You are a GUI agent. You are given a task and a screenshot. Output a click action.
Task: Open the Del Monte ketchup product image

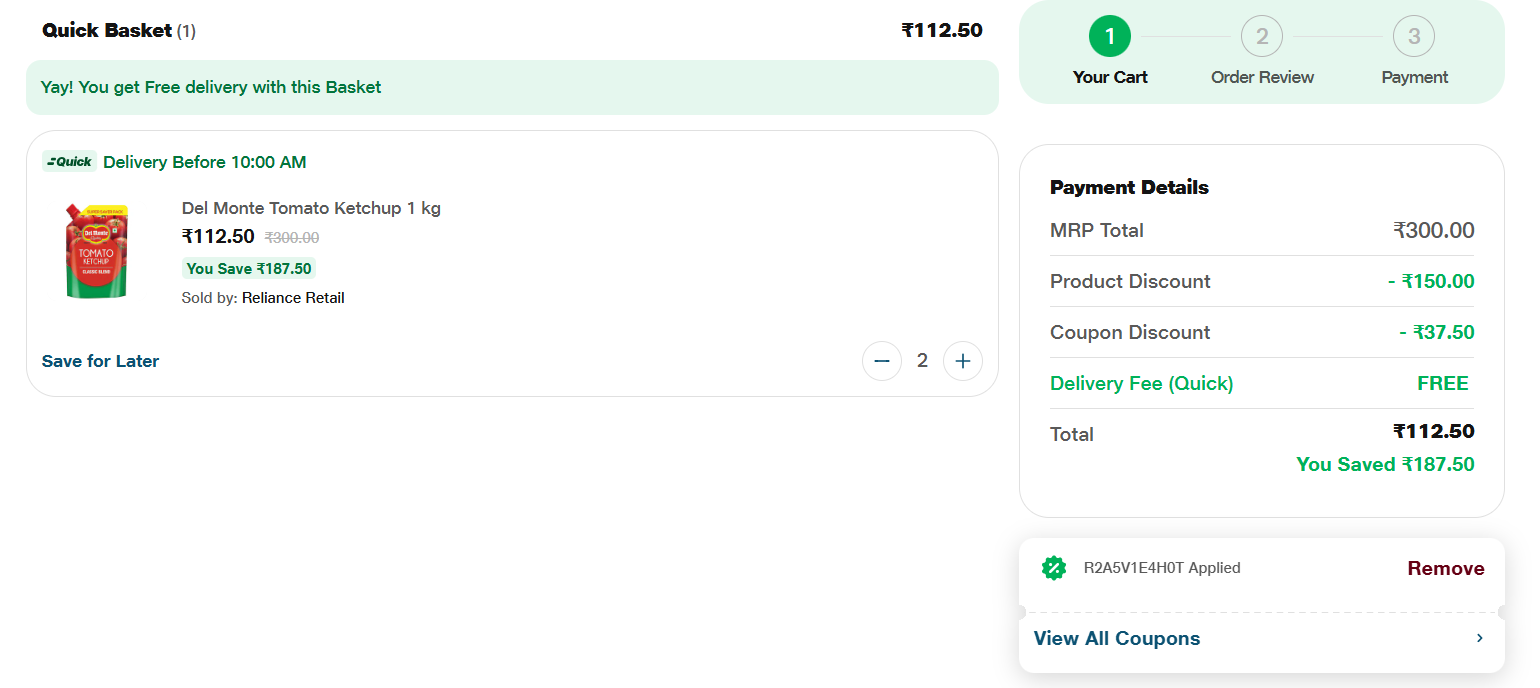coord(97,252)
